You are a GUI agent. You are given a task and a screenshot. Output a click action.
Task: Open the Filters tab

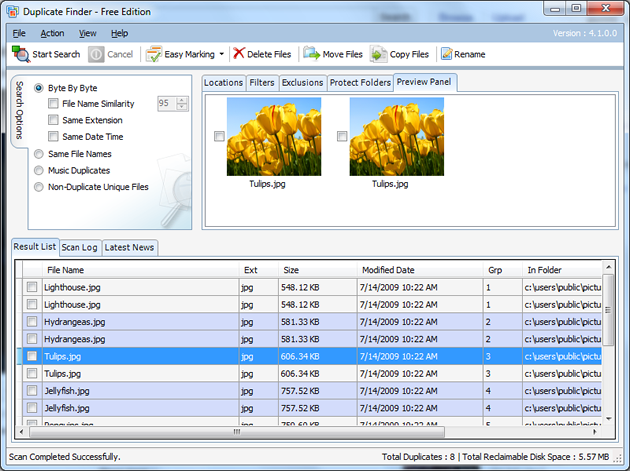pos(262,82)
